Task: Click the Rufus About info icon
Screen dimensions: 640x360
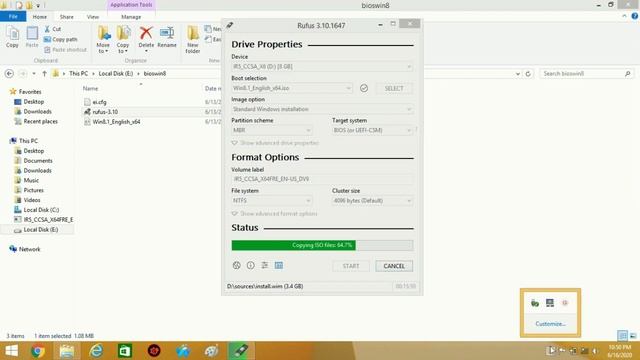Action: 251,266
